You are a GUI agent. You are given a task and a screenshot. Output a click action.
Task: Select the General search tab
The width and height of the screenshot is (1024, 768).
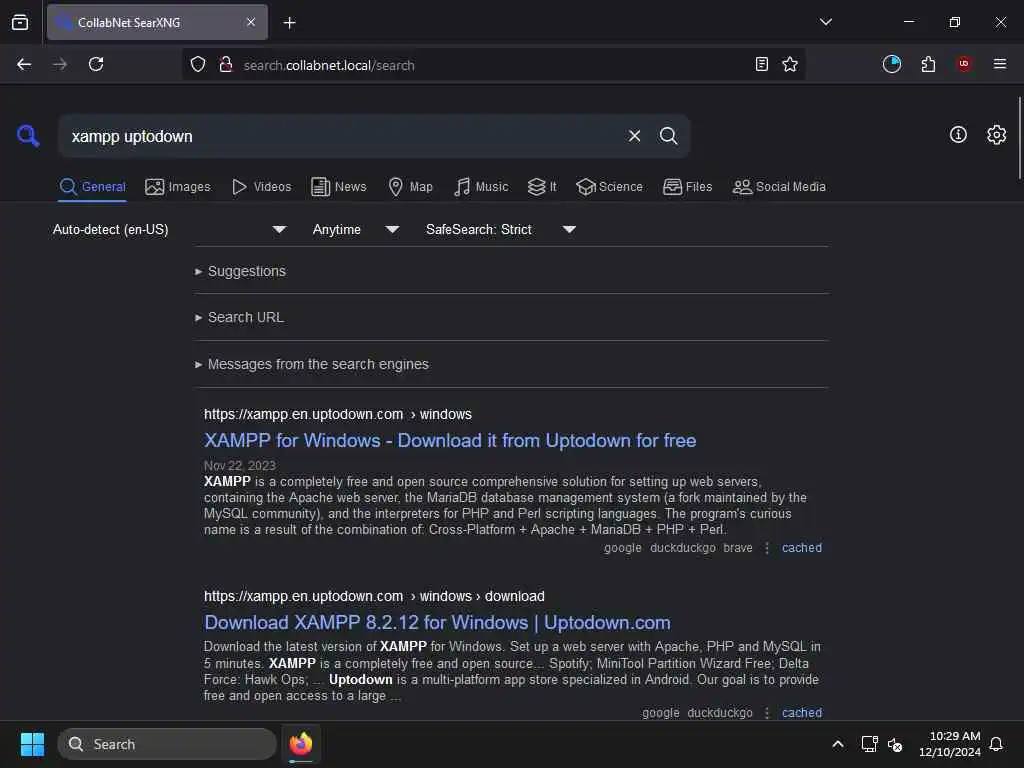pyautogui.click(x=92, y=187)
